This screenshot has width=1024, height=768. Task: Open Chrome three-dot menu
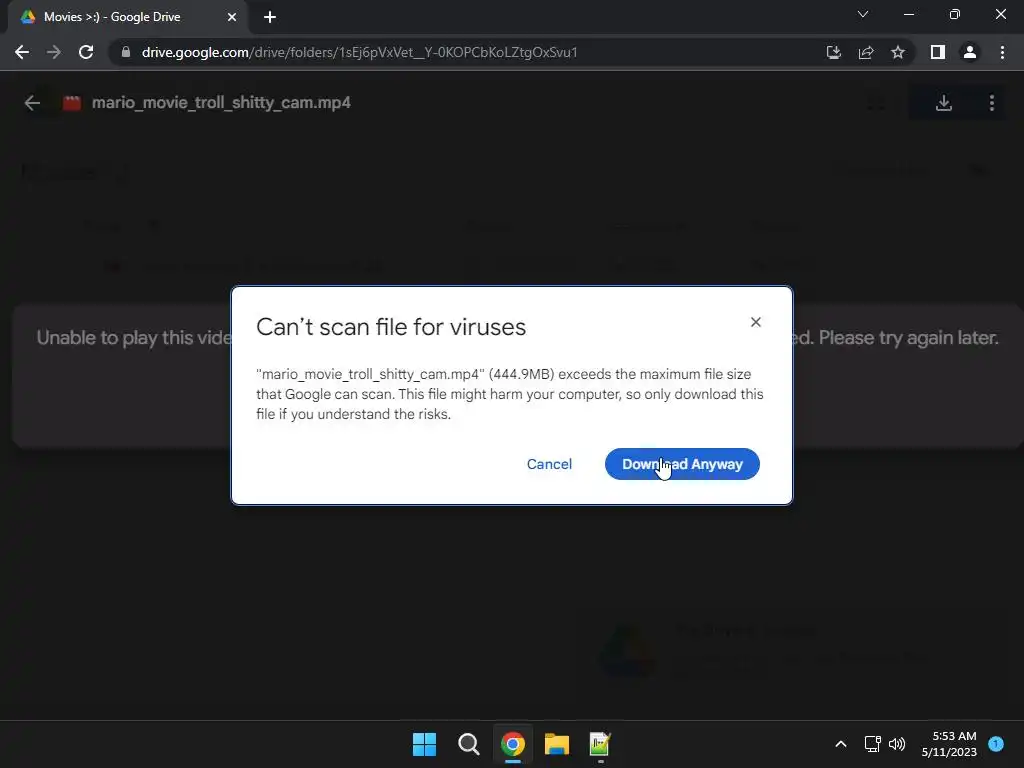point(1002,52)
